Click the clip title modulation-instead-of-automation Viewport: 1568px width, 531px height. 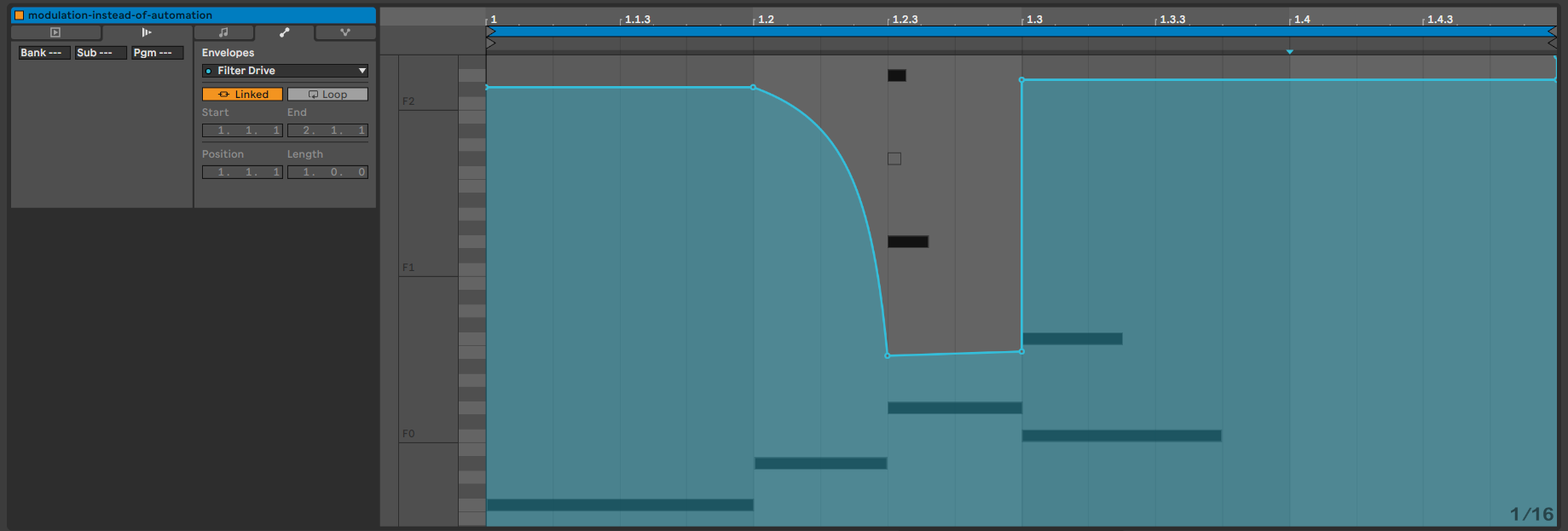(120, 15)
